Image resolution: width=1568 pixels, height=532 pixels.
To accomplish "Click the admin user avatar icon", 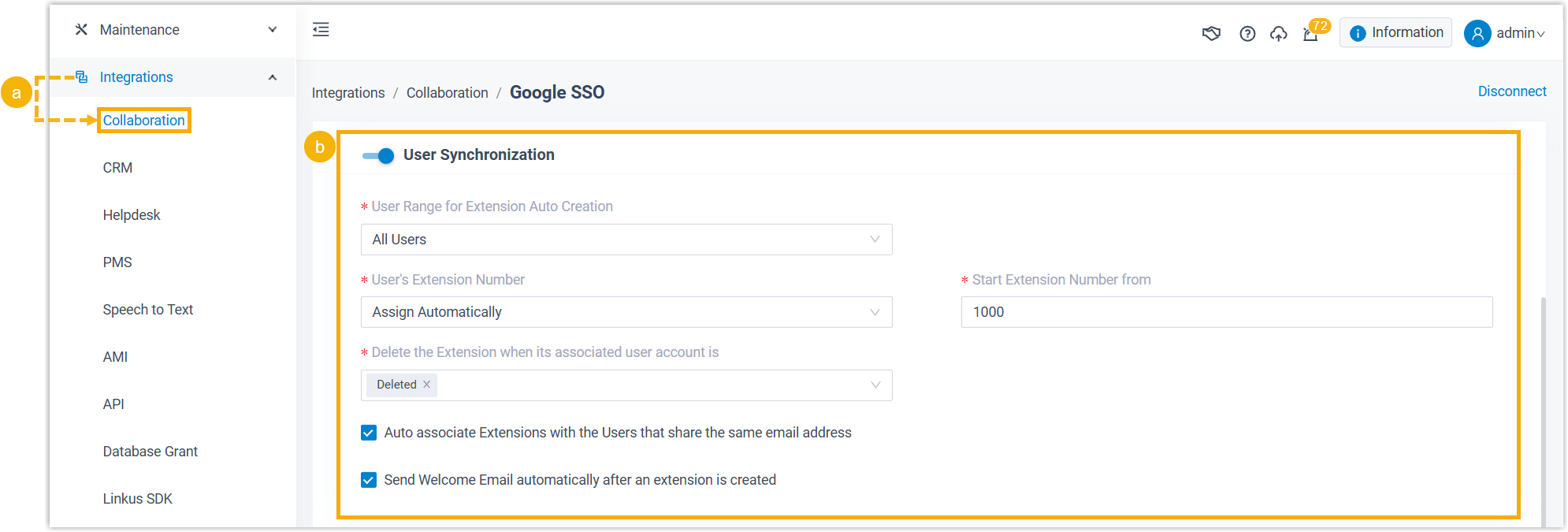I will (1477, 33).
